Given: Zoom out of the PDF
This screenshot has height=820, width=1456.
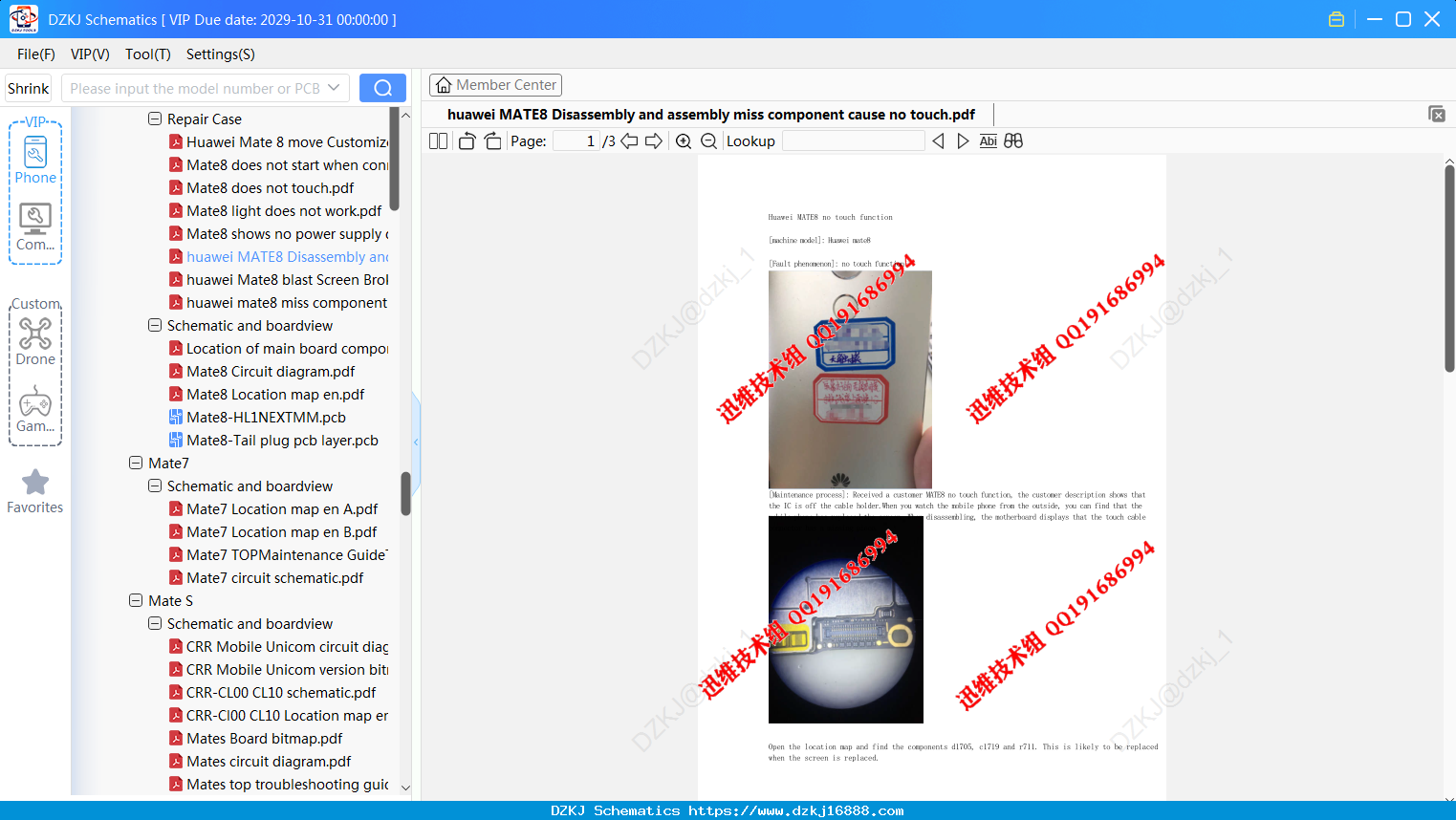Looking at the screenshot, I should pyautogui.click(x=708, y=141).
